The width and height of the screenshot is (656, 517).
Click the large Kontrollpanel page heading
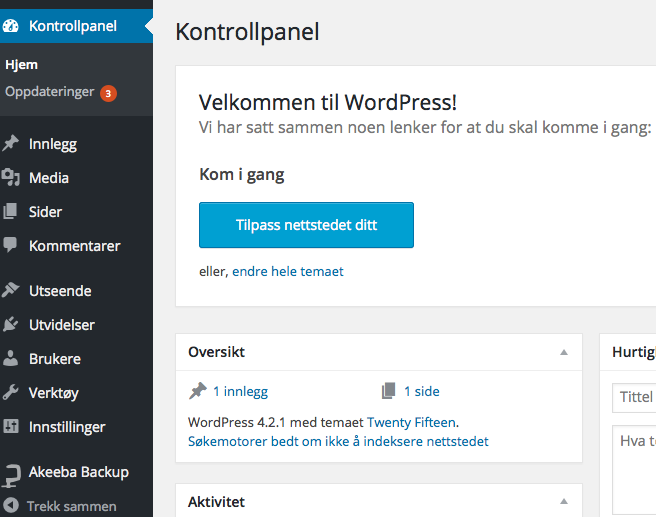[247, 32]
